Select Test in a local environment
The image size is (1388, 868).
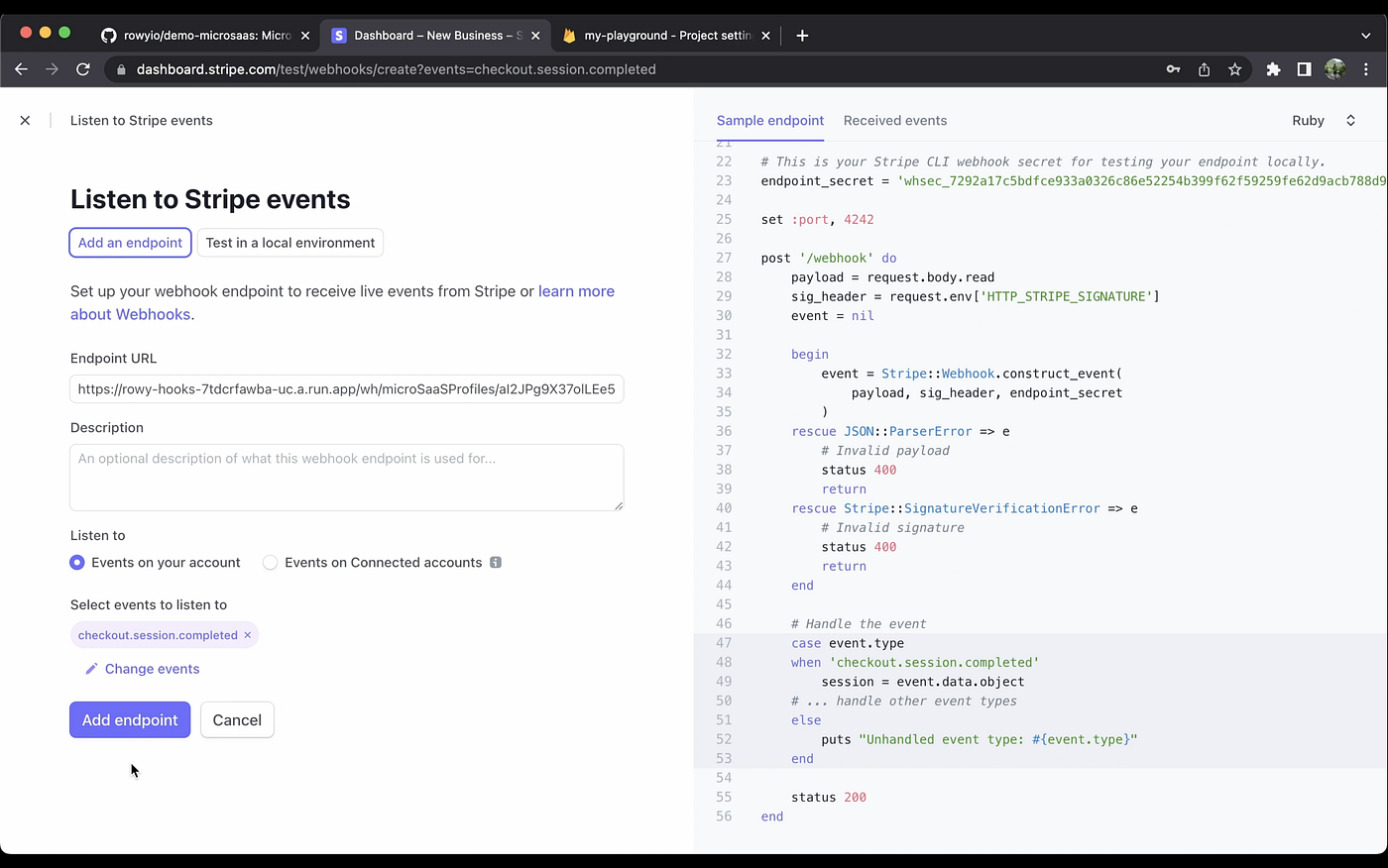coord(290,243)
